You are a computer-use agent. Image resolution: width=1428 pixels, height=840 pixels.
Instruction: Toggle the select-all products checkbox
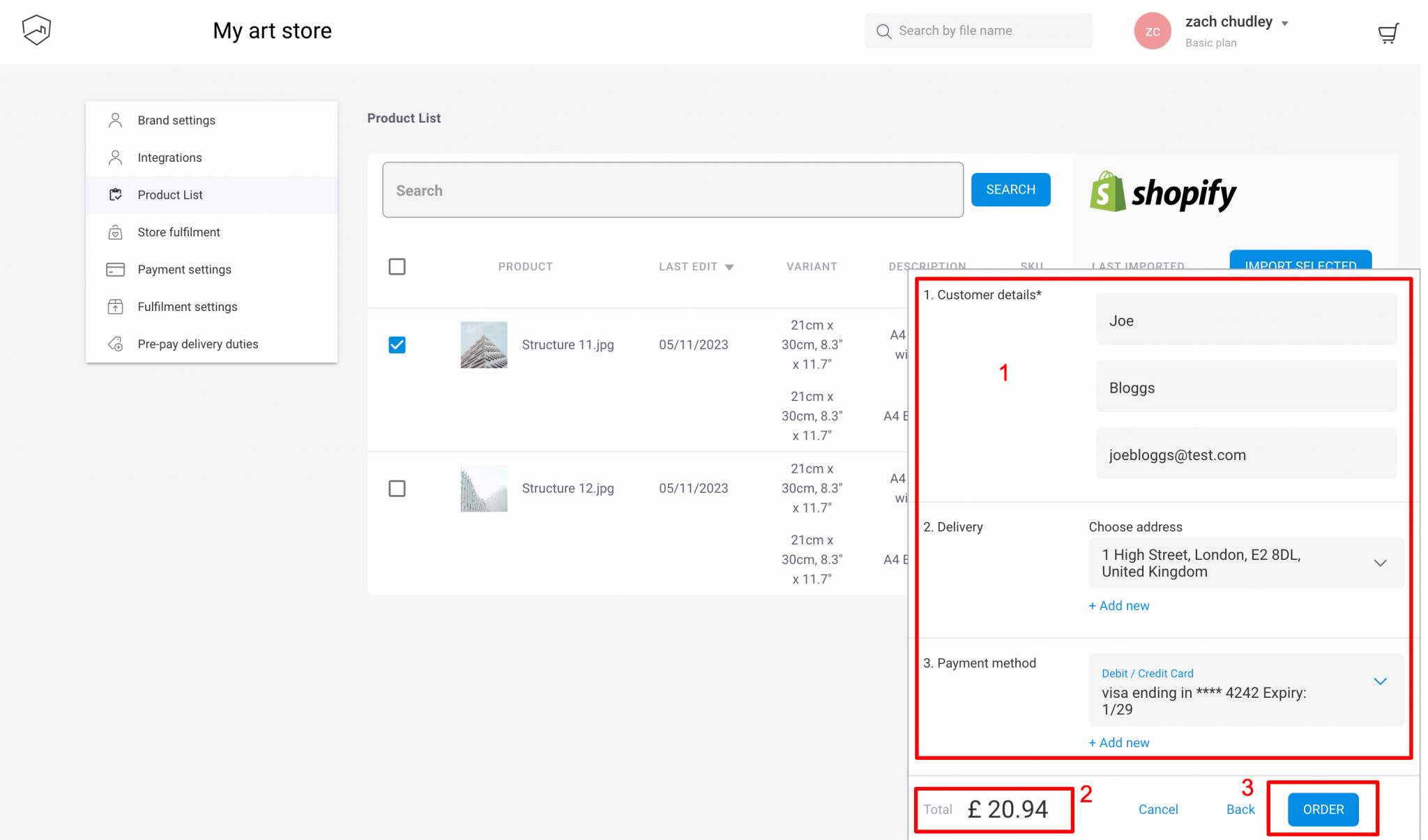pos(397,266)
